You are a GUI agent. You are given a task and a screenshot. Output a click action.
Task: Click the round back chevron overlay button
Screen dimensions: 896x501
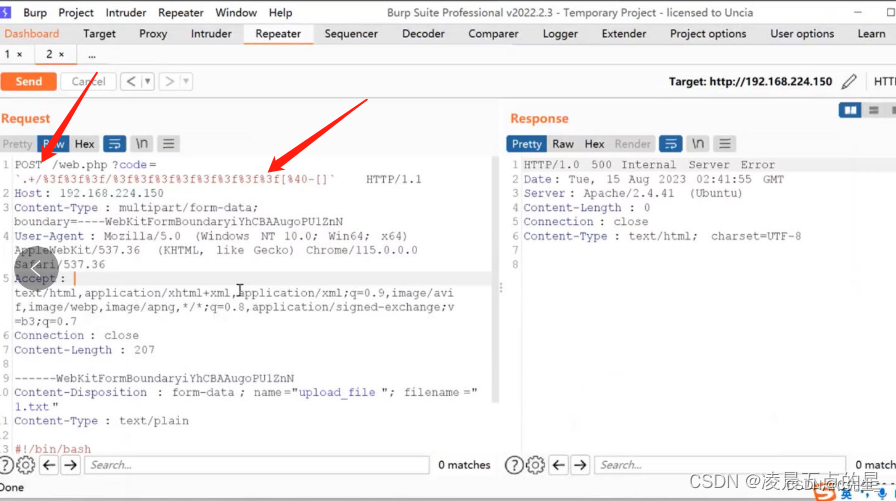click(x=36, y=268)
